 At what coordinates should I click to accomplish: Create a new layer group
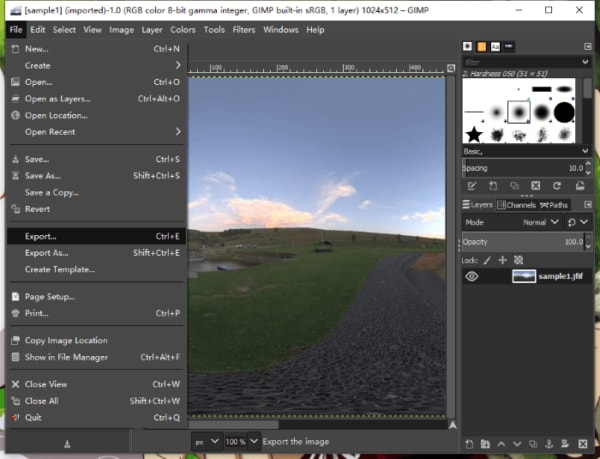click(485, 444)
